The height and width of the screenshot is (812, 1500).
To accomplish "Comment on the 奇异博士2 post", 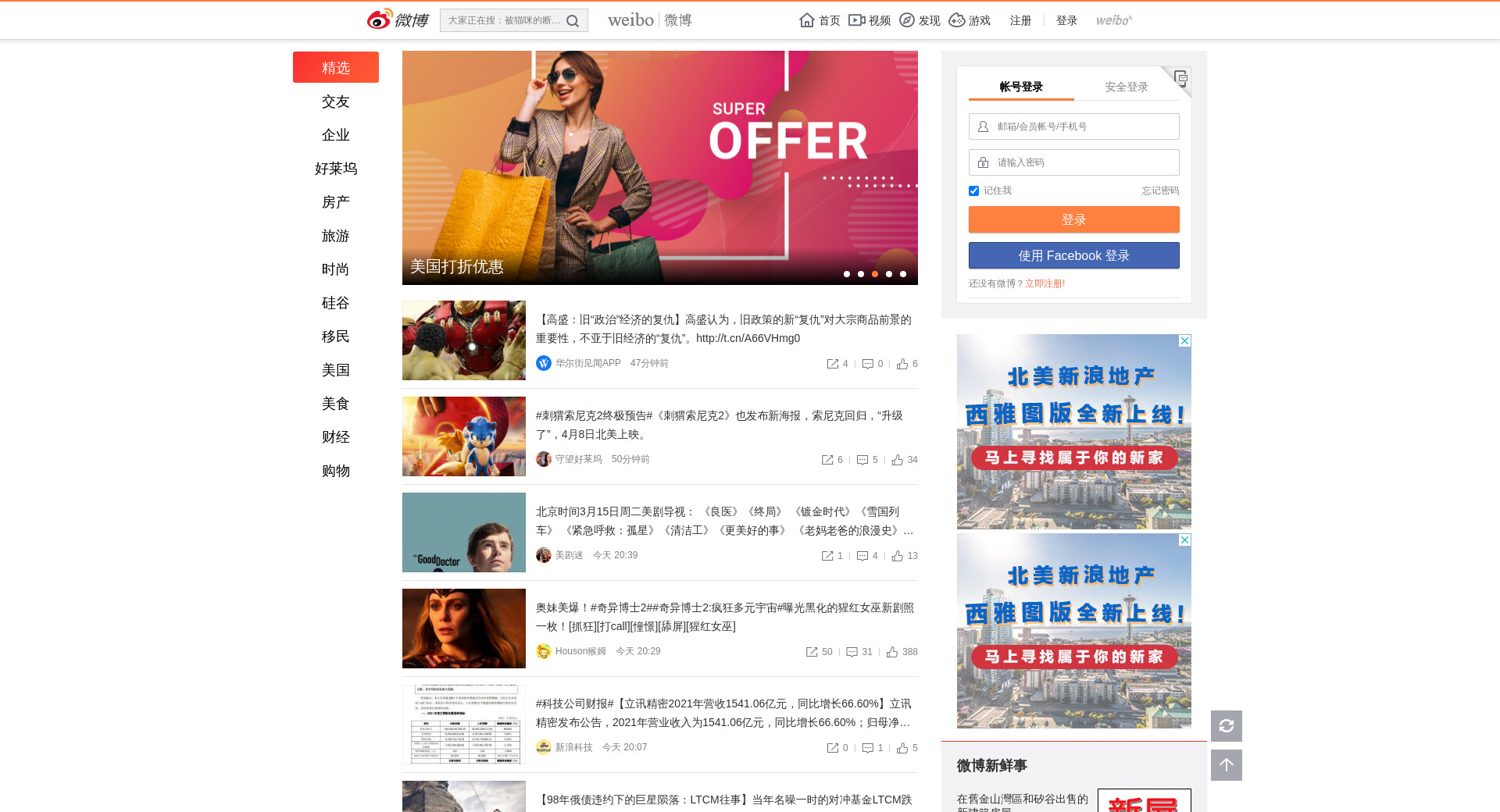I will (852, 652).
